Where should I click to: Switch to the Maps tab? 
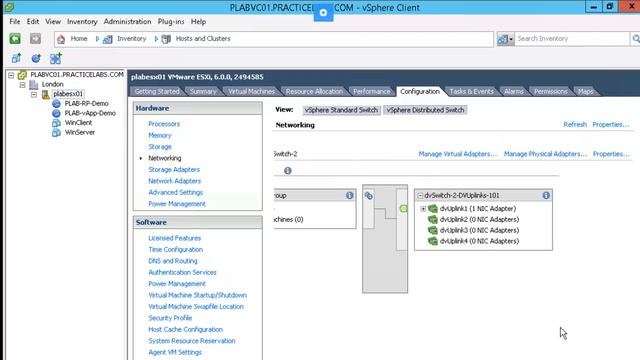pyautogui.click(x=585, y=91)
